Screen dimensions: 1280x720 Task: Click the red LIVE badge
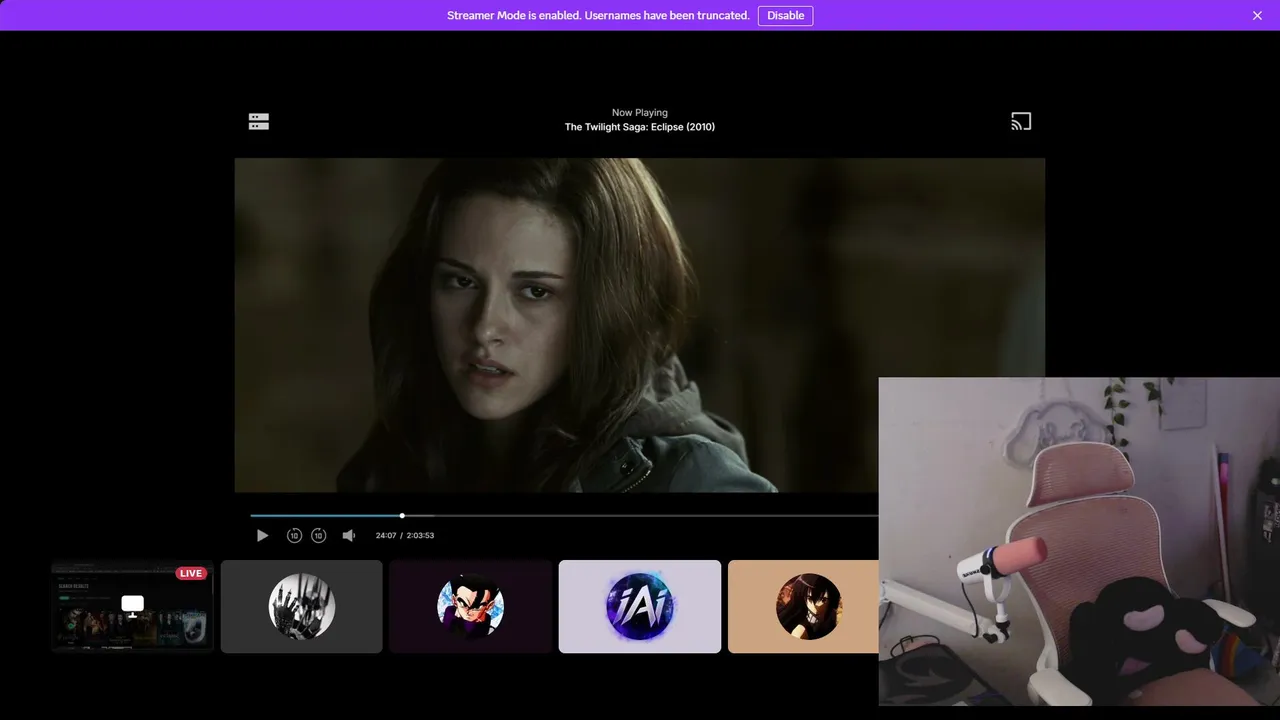point(191,573)
